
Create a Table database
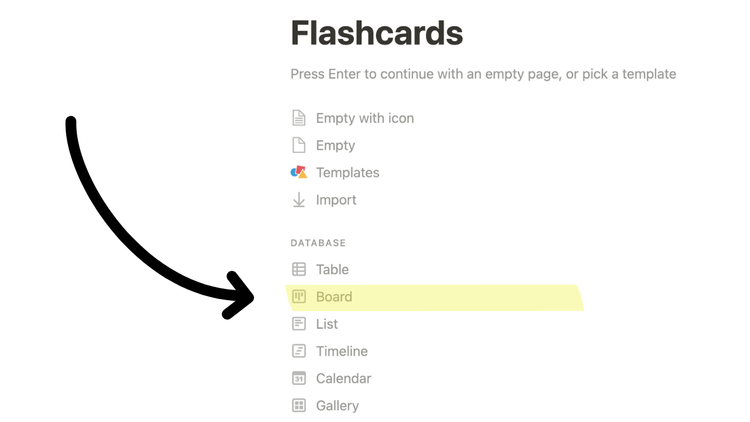[332, 269]
